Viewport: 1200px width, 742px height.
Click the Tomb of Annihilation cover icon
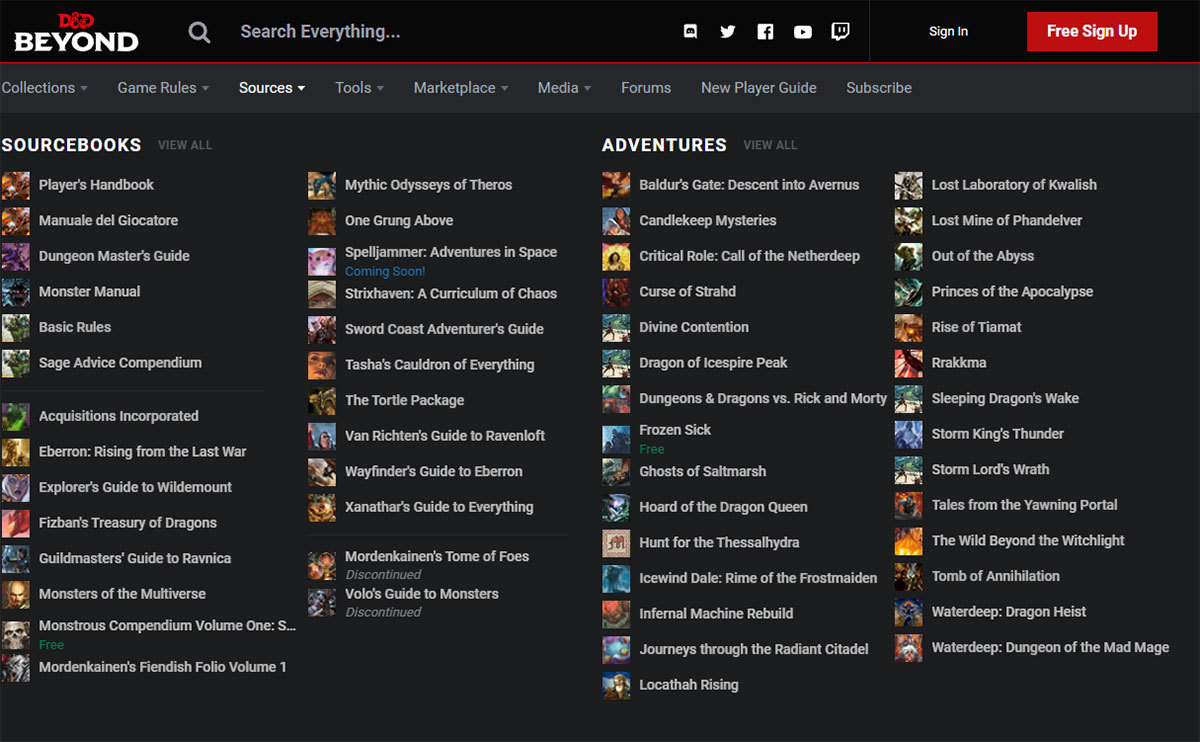[x=909, y=576]
